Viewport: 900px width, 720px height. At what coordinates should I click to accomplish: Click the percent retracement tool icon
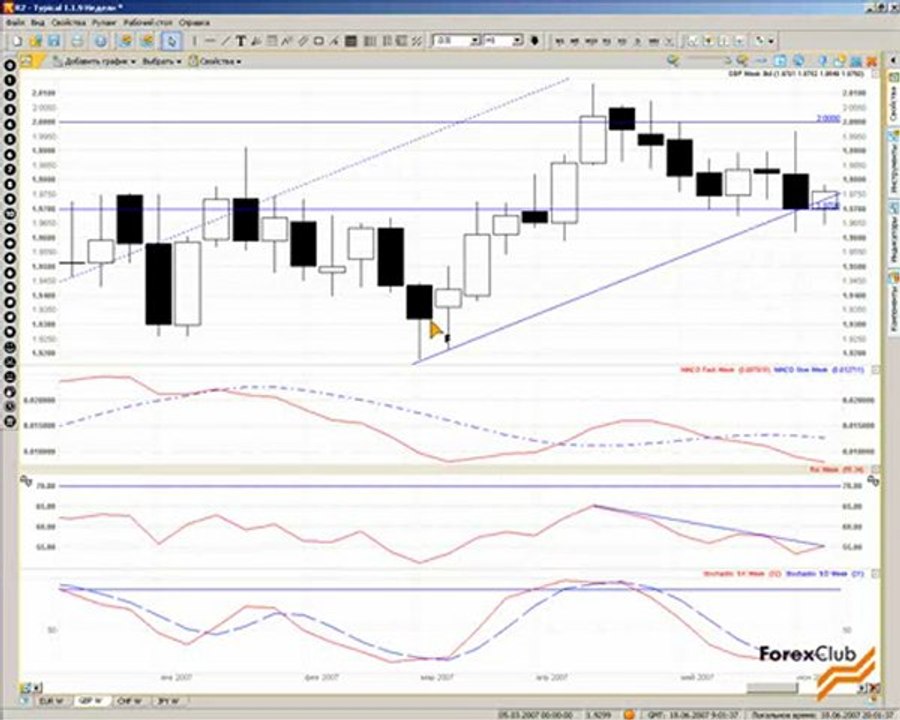pos(417,41)
